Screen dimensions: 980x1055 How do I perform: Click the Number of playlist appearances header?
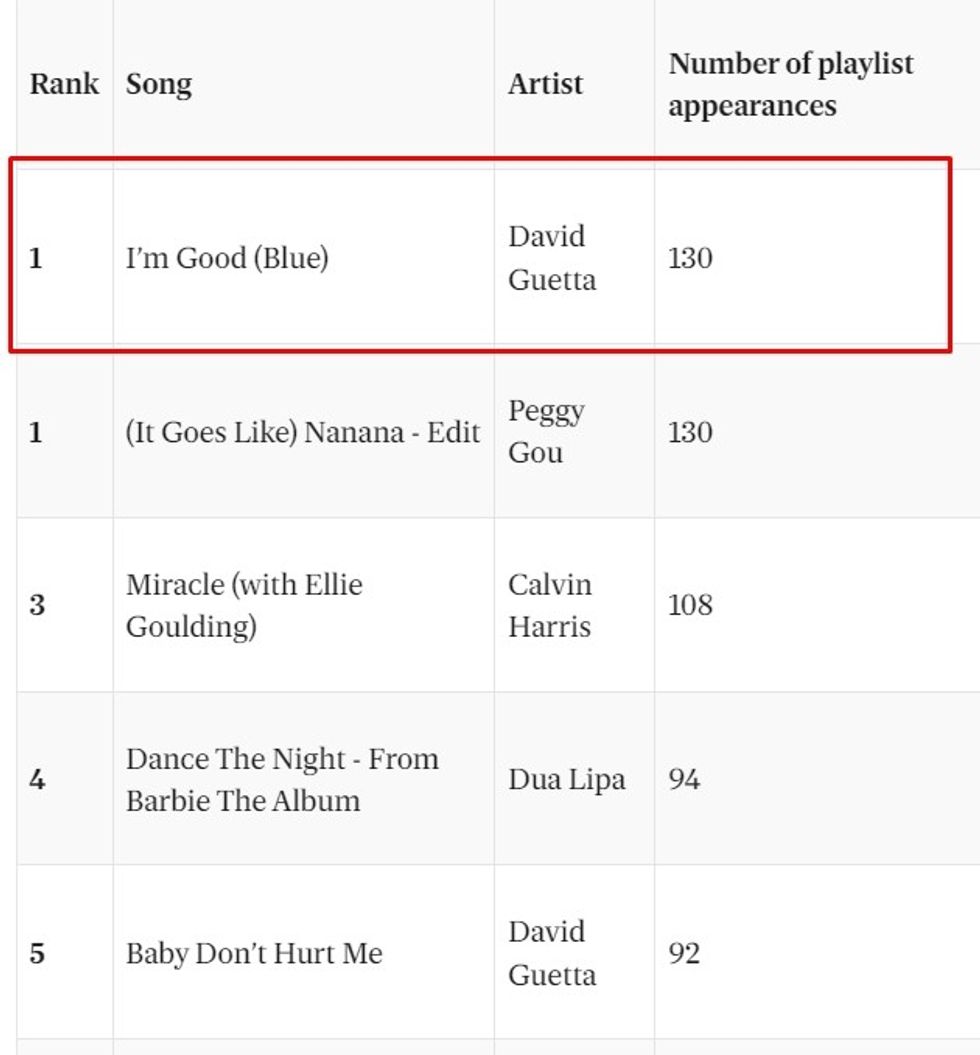tap(790, 84)
